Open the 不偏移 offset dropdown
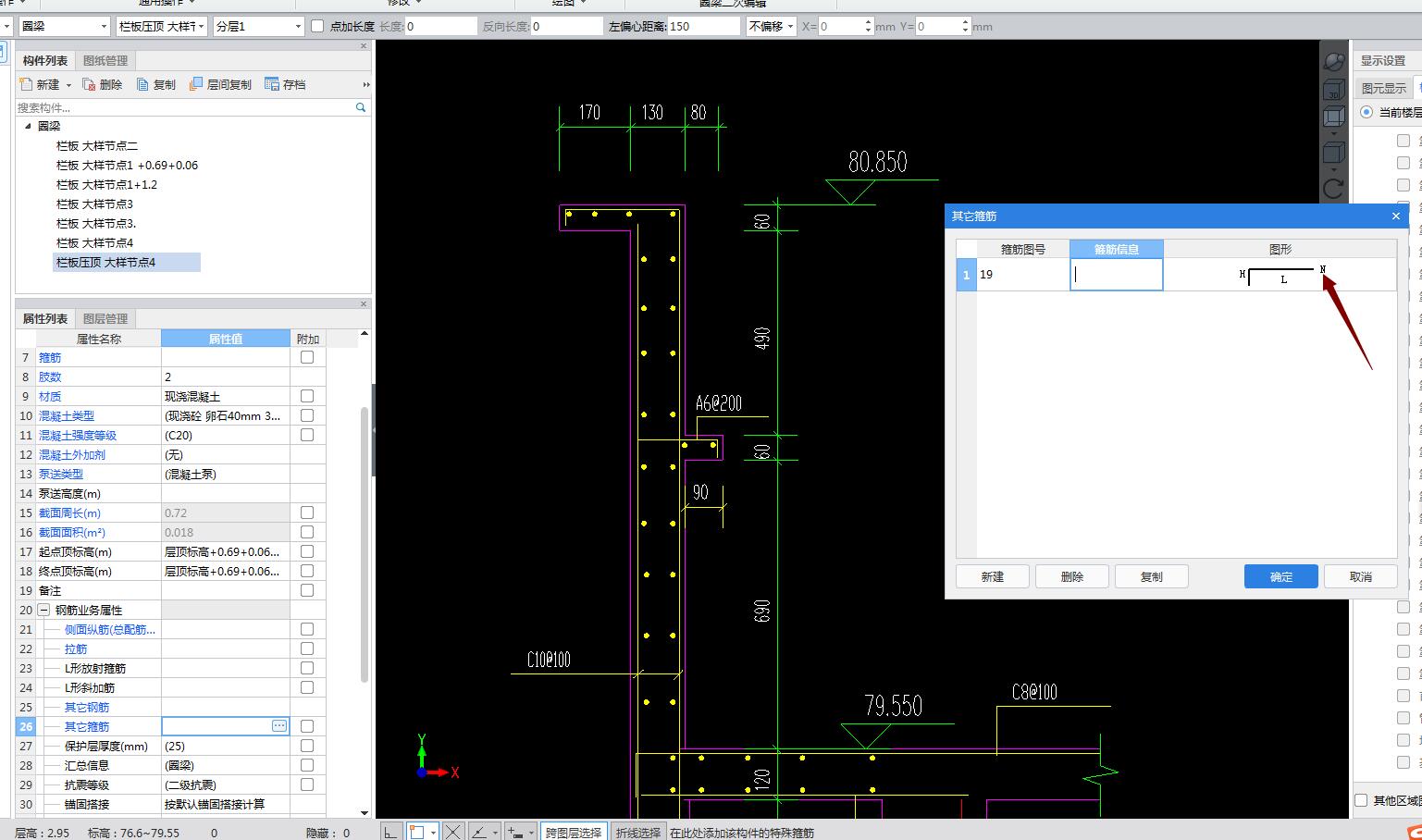 772,26
